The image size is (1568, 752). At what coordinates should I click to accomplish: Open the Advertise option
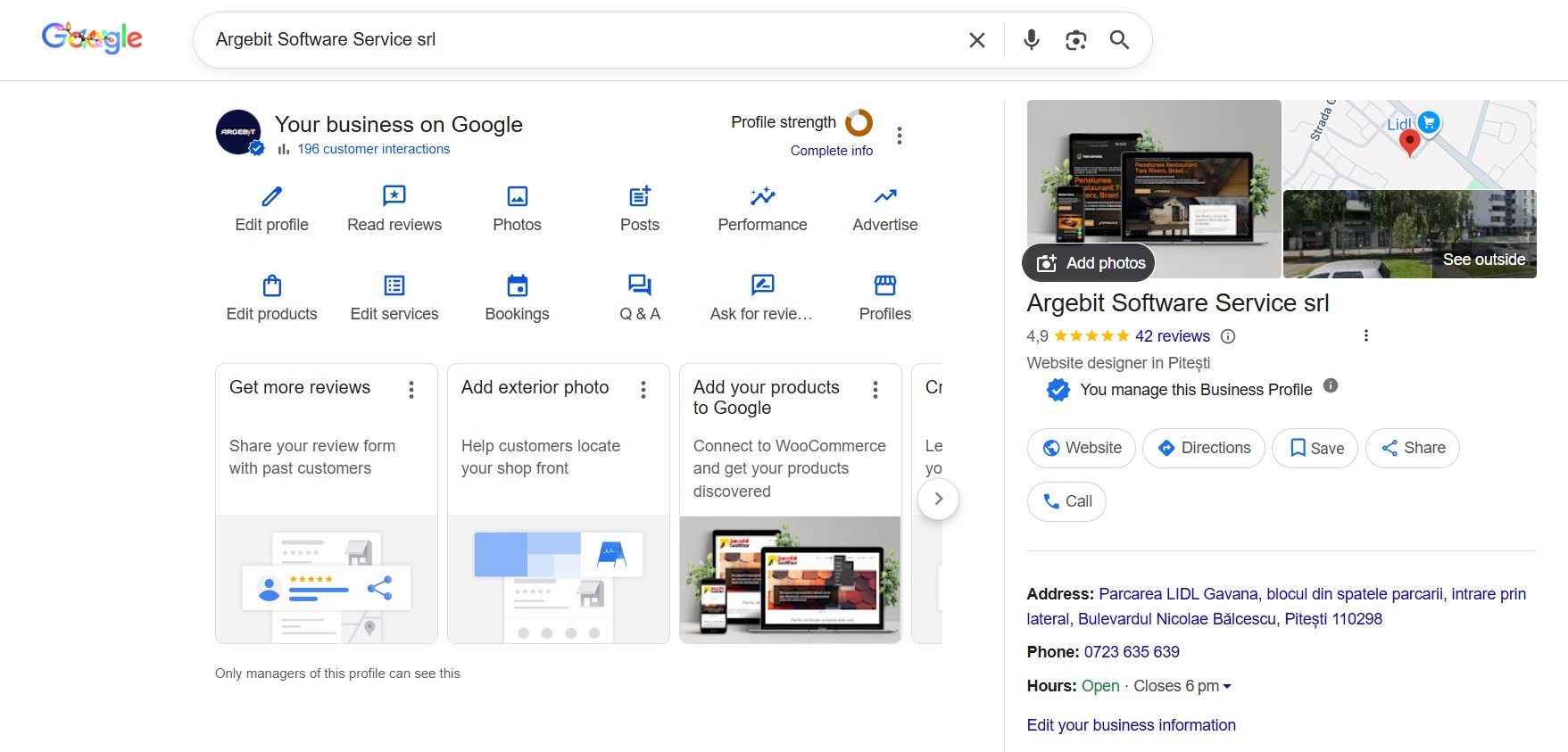tap(884, 209)
